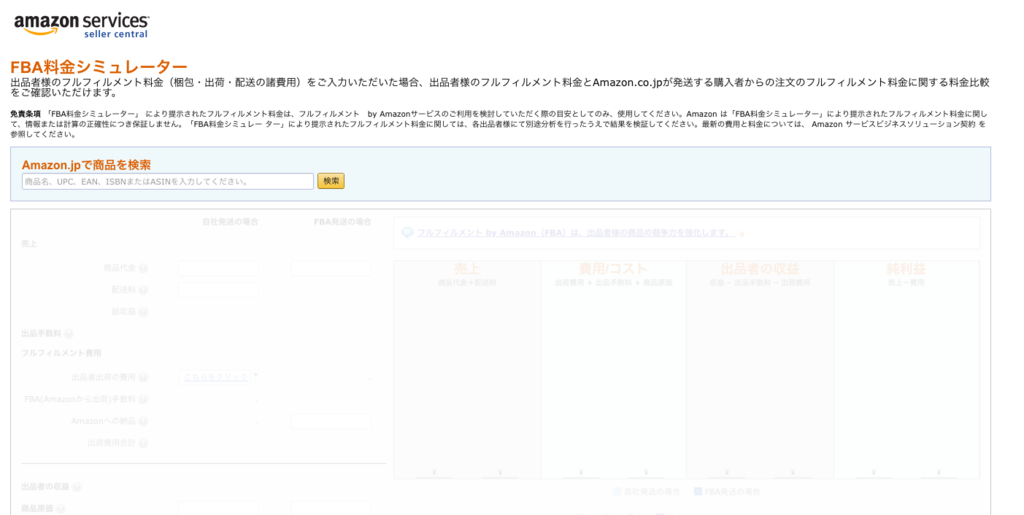This screenshot has width=1024, height=515.
Task: Click the こちらをクリック link
Action: 216,377
